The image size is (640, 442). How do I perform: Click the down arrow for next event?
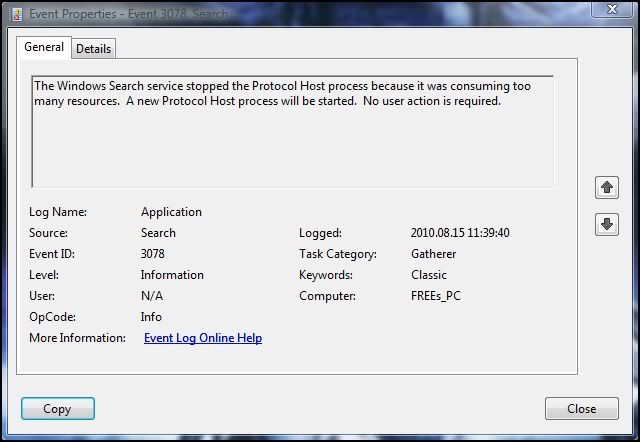[607, 225]
